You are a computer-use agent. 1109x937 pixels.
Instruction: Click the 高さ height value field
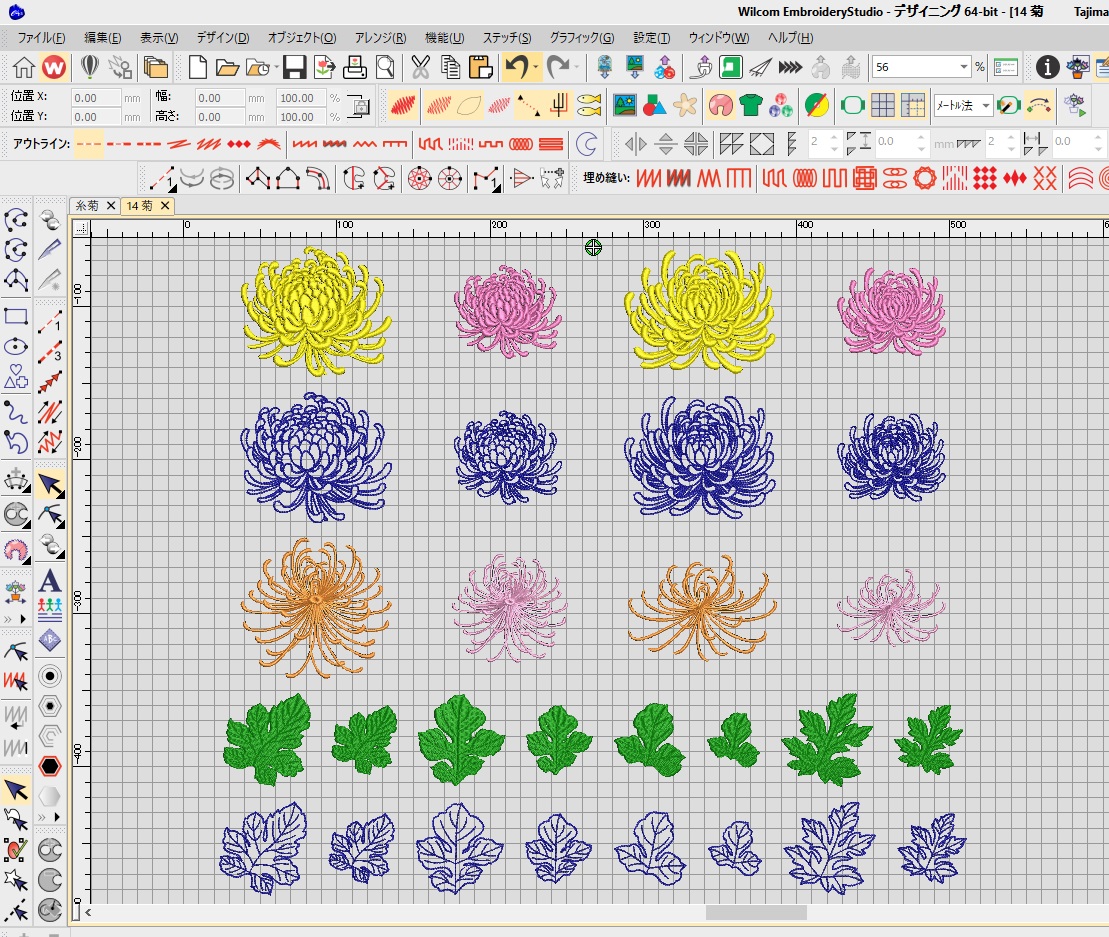pos(220,117)
